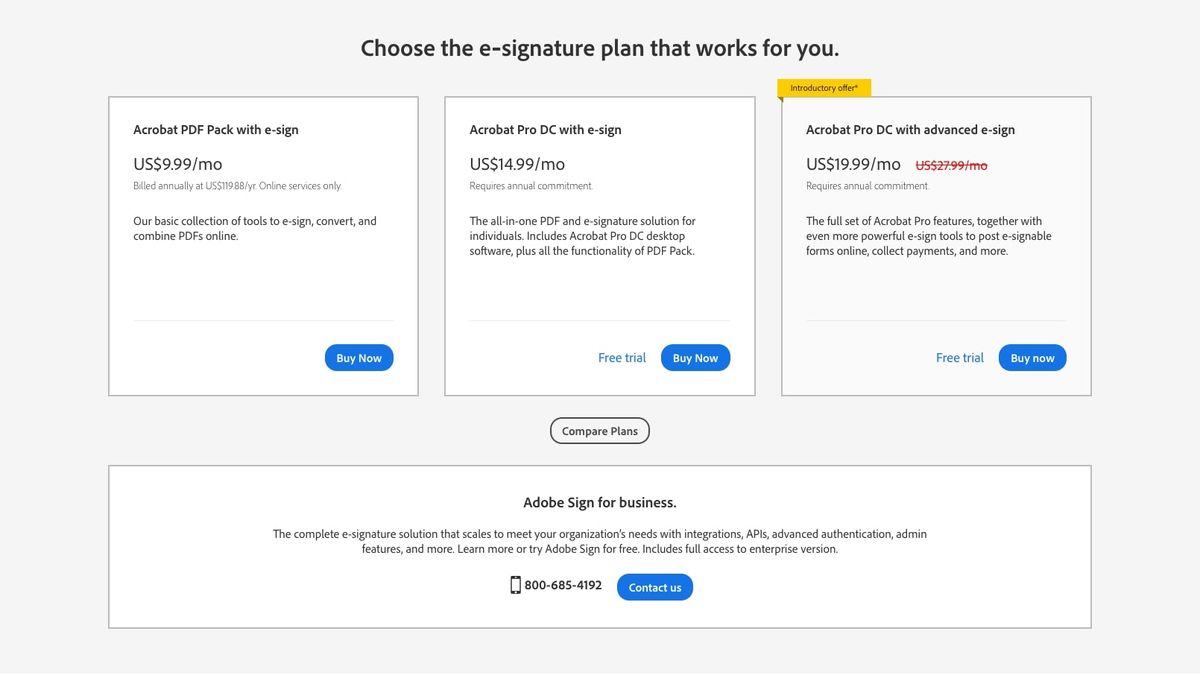1200x675 pixels.
Task: Click the crossed-out US$27.99/mo price
Action: [x=950, y=164]
